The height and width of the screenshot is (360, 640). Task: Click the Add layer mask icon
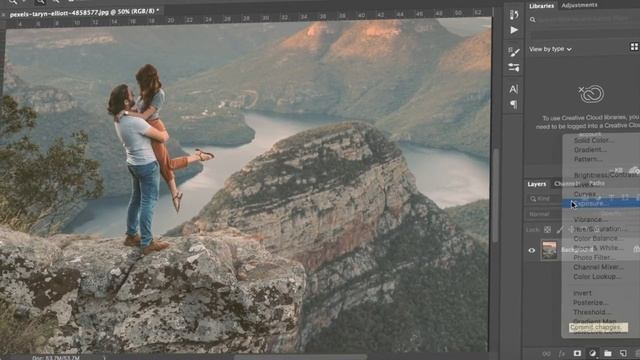pos(577,353)
